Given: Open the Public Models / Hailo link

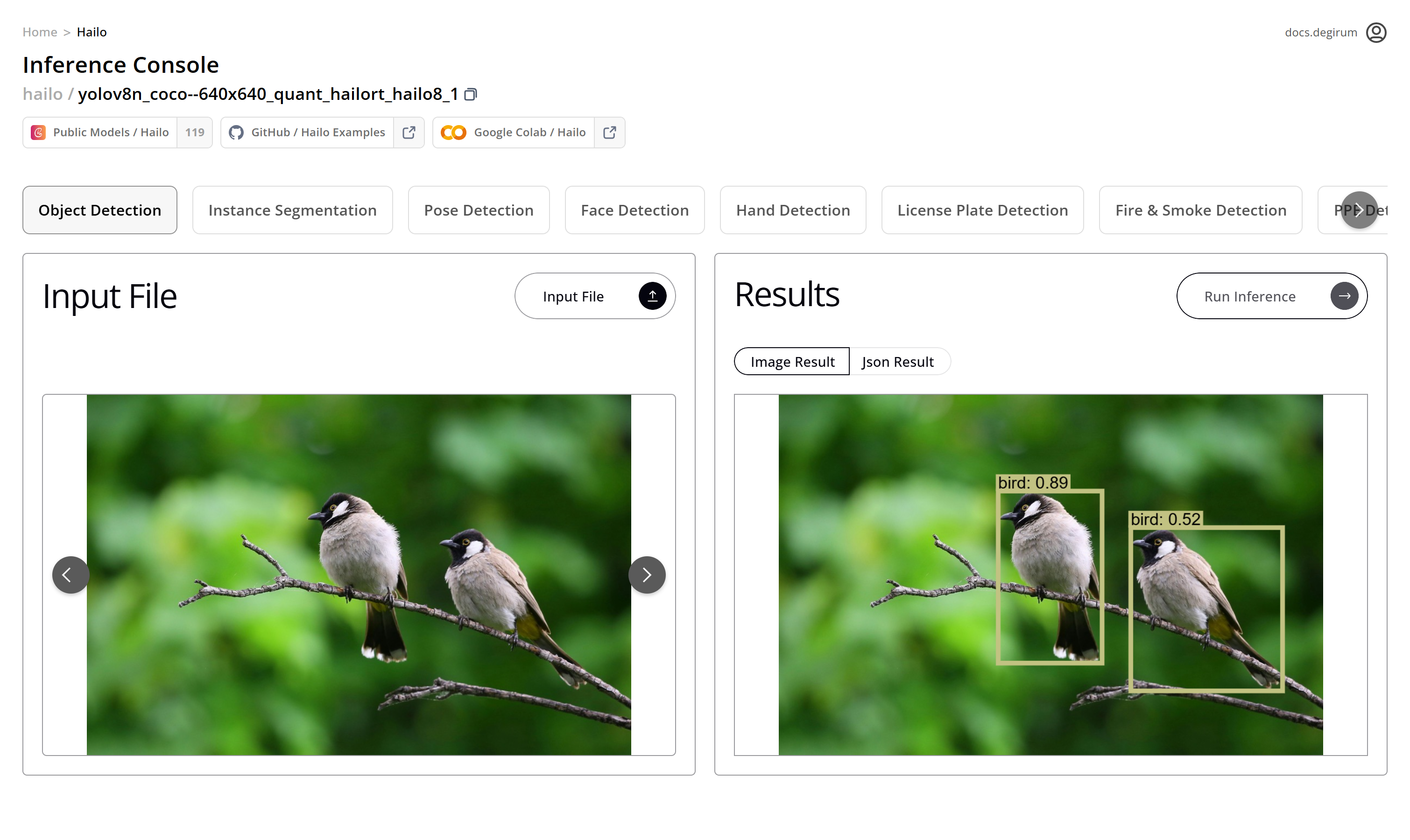Looking at the screenshot, I should (111, 133).
